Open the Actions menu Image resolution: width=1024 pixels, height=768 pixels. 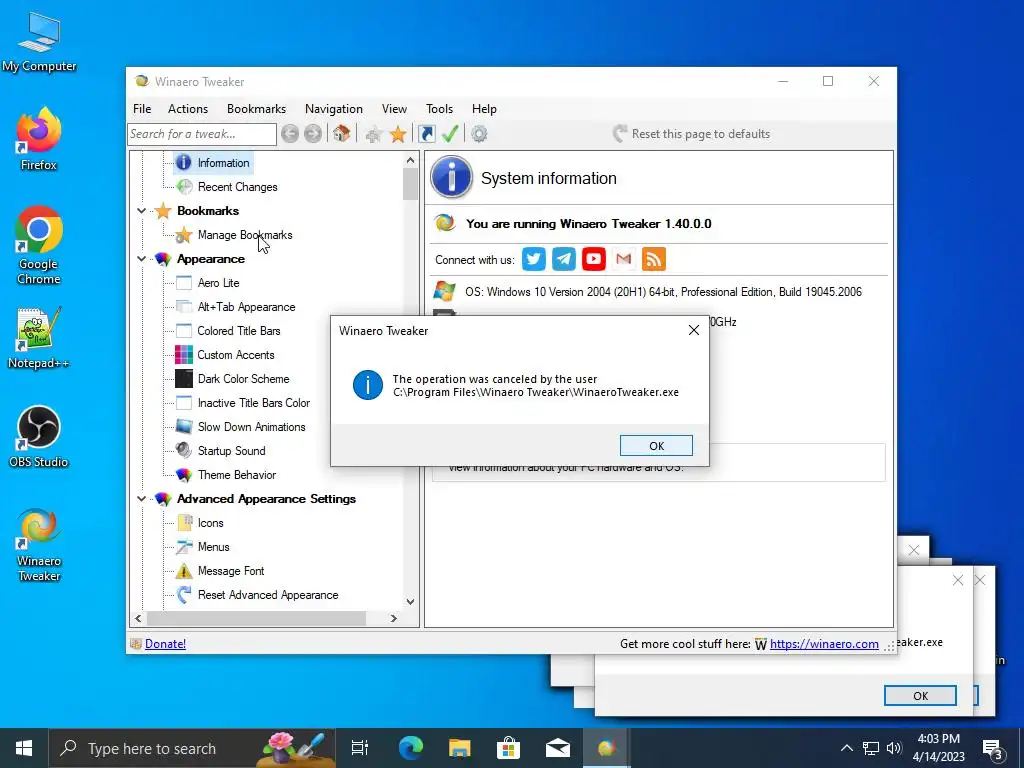[x=188, y=109]
